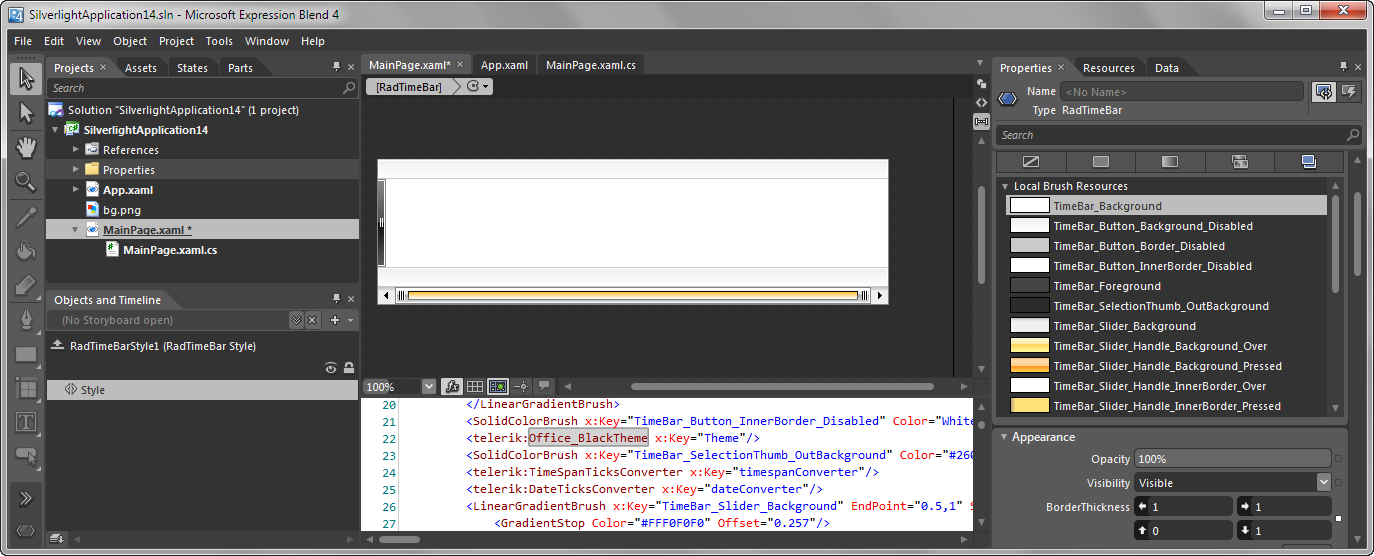Open the MainPage.xaml.cs document tab
This screenshot has height=556, width=1374.
pos(590,65)
